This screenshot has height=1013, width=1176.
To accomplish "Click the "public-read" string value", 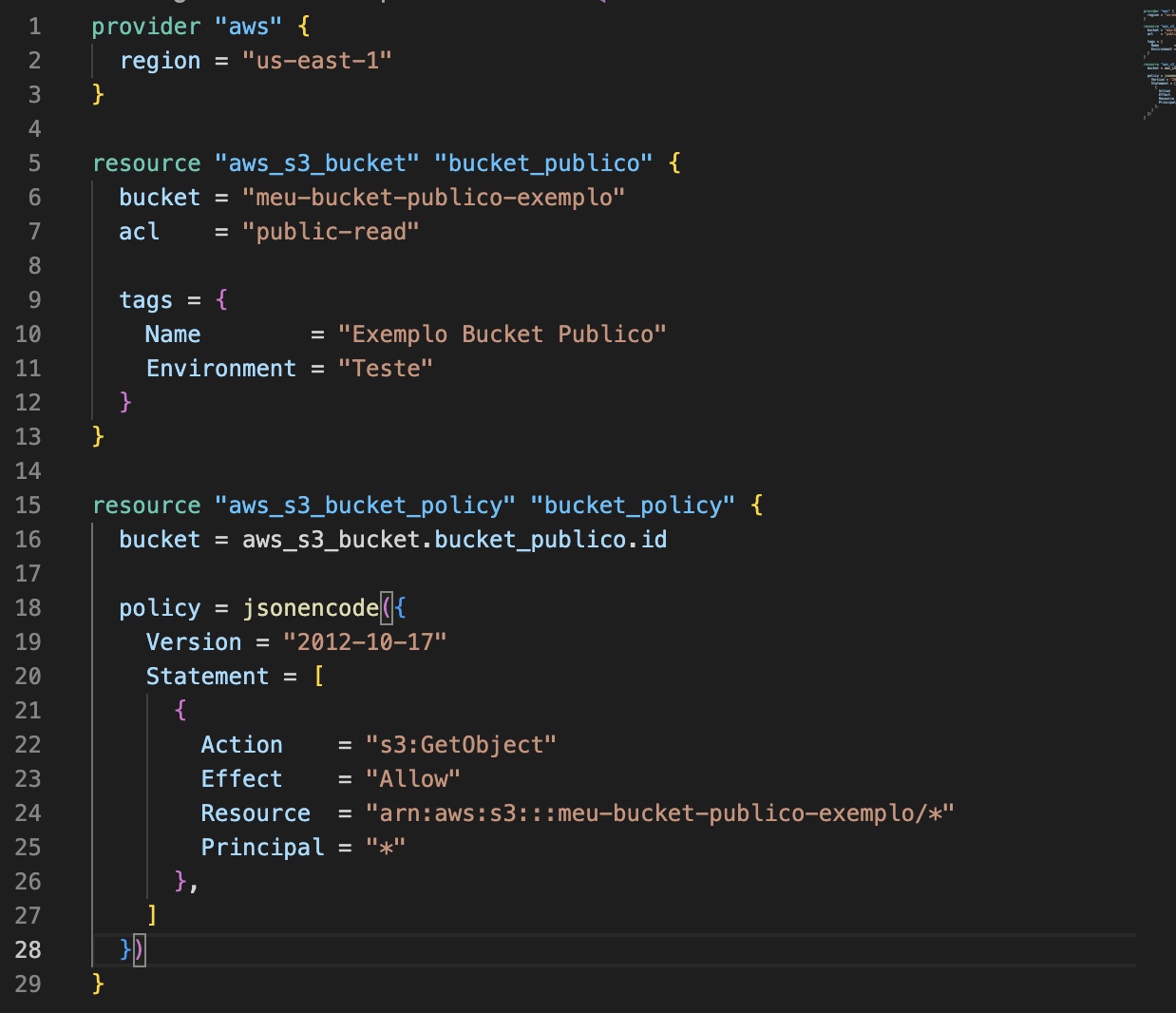I will (331, 233).
